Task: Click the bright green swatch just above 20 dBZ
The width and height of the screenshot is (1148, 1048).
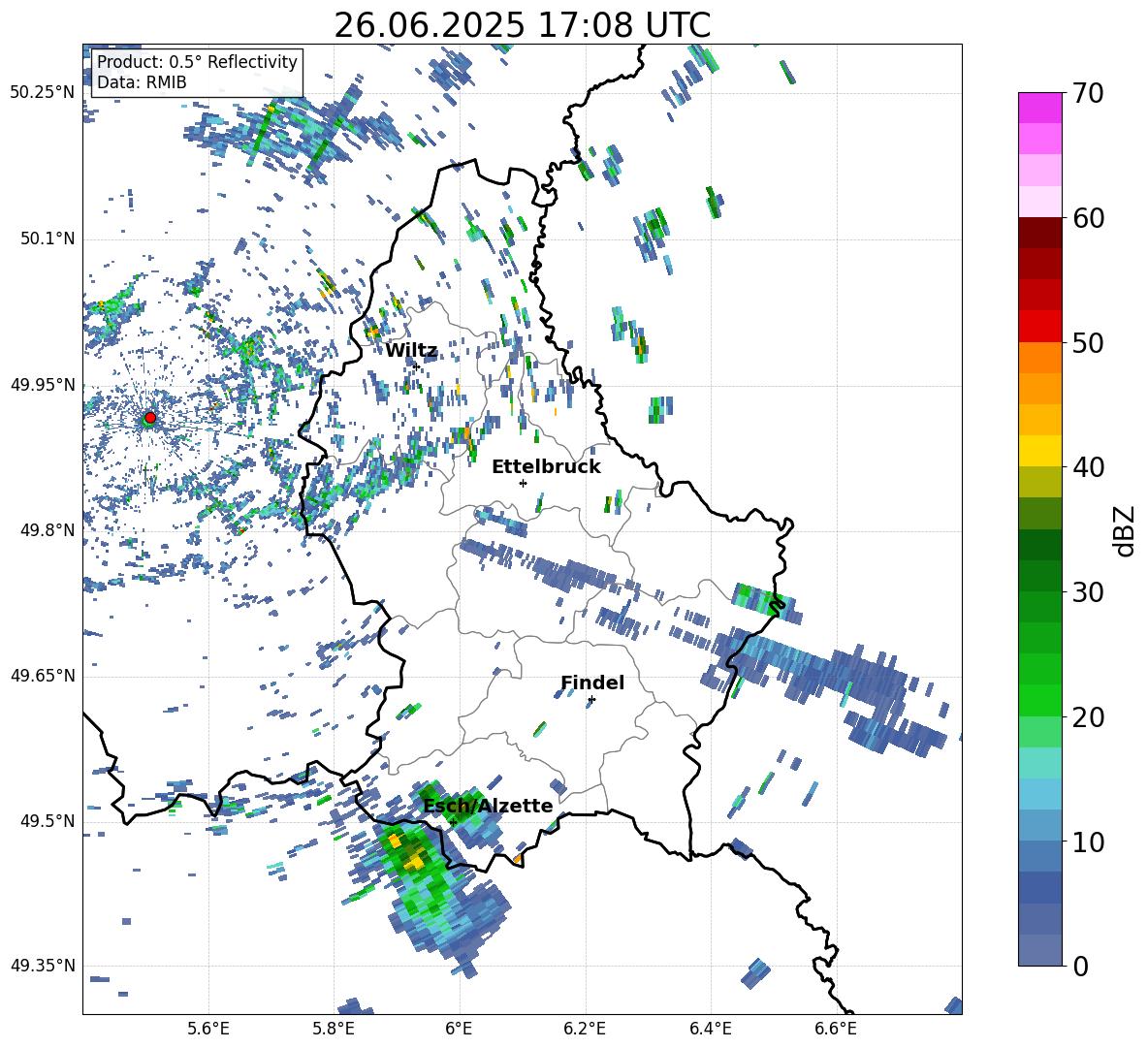Action: [1040, 700]
